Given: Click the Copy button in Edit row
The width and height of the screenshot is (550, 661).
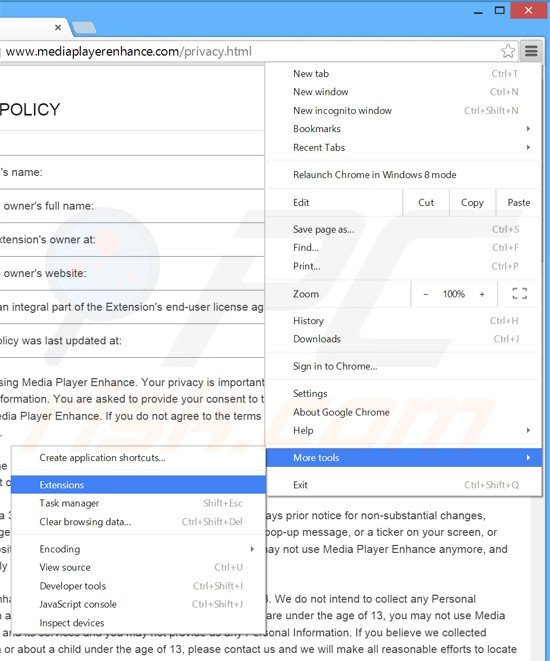Looking at the screenshot, I should (472, 202).
